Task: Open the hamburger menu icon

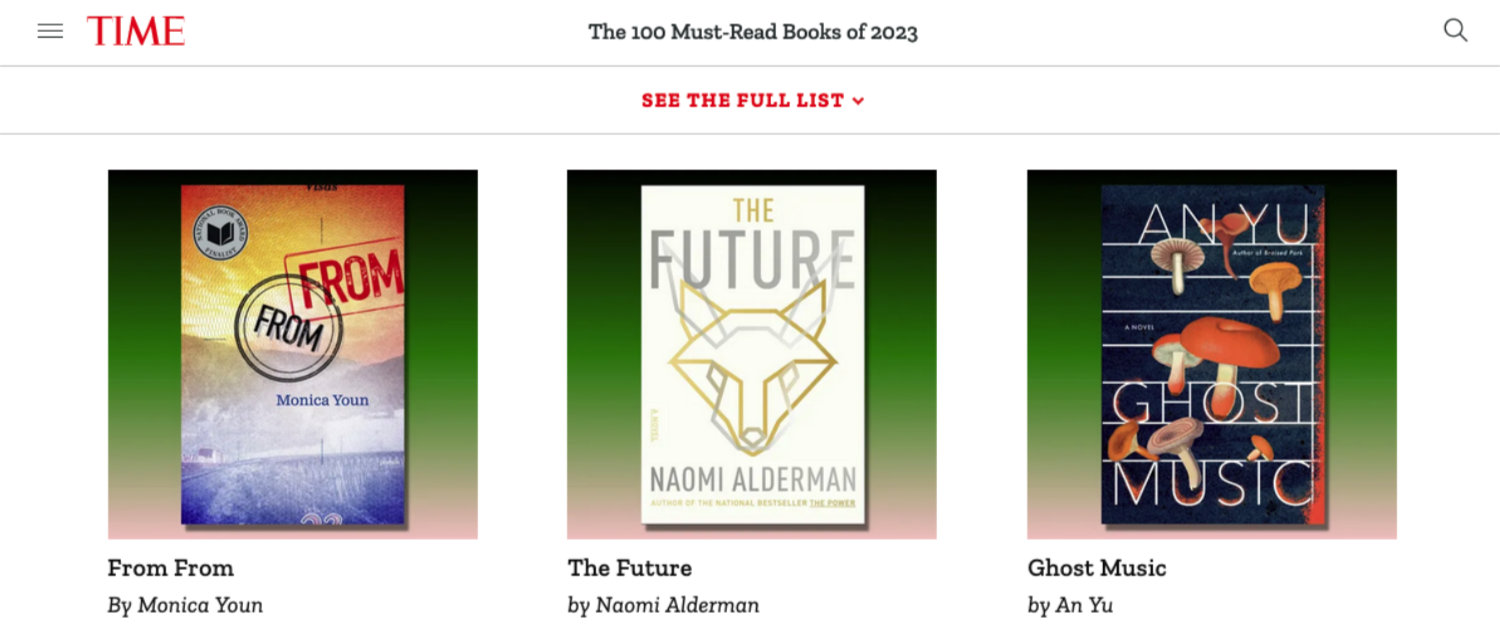Action: 50,31
